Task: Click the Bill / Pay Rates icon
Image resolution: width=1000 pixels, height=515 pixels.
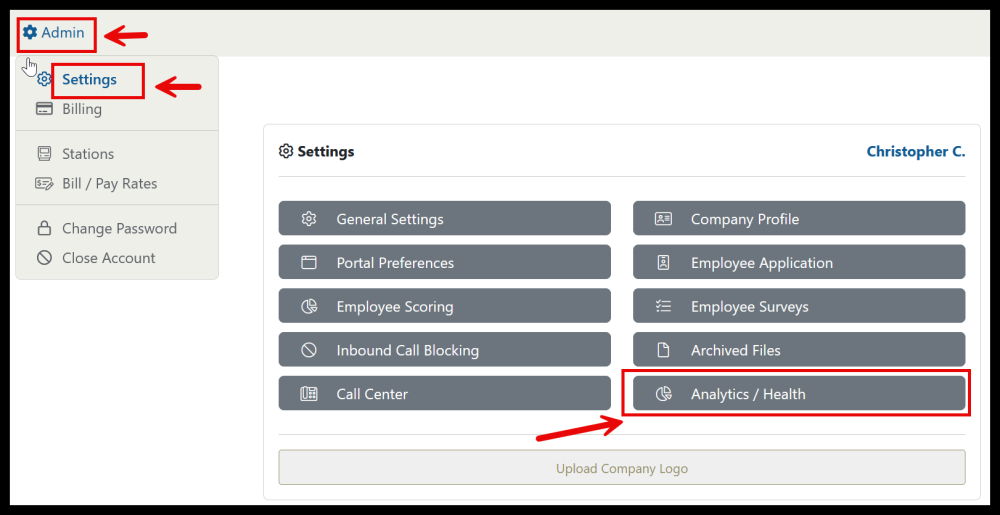Action: click(44, 184)
